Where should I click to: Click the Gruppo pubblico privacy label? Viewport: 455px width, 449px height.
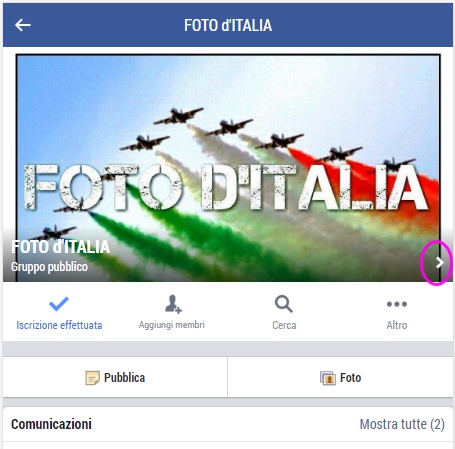pos(49,267)
